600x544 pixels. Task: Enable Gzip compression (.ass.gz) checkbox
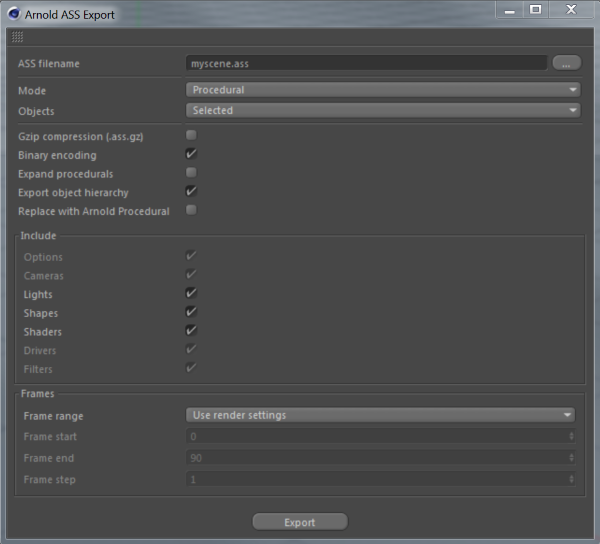click(191, 135)
